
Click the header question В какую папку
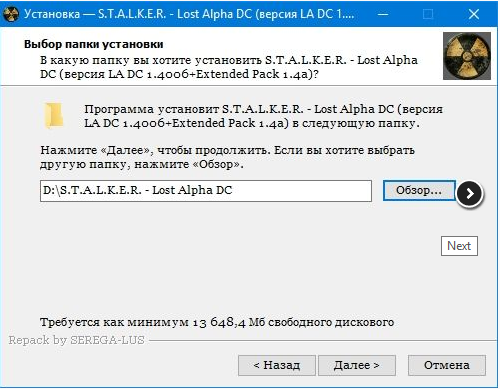[x=229, y=67]
